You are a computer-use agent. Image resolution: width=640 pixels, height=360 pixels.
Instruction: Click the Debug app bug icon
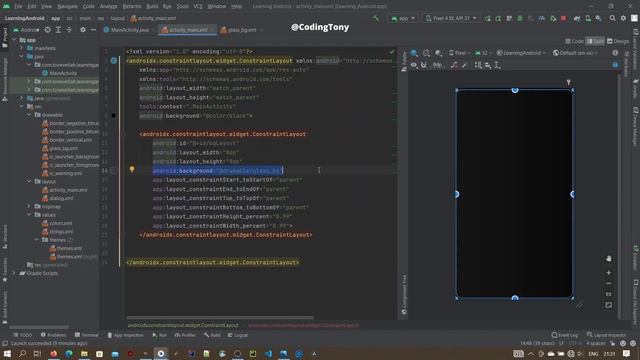[x=520, y=18]
